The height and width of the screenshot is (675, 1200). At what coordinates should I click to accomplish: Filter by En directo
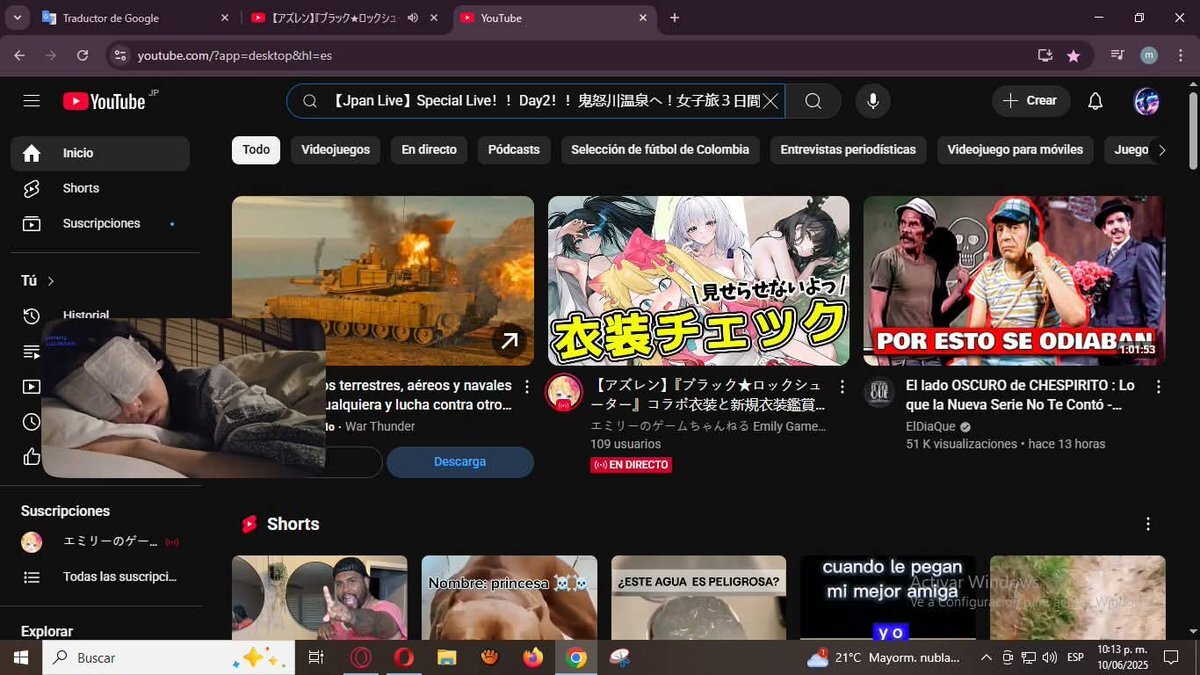429,150
